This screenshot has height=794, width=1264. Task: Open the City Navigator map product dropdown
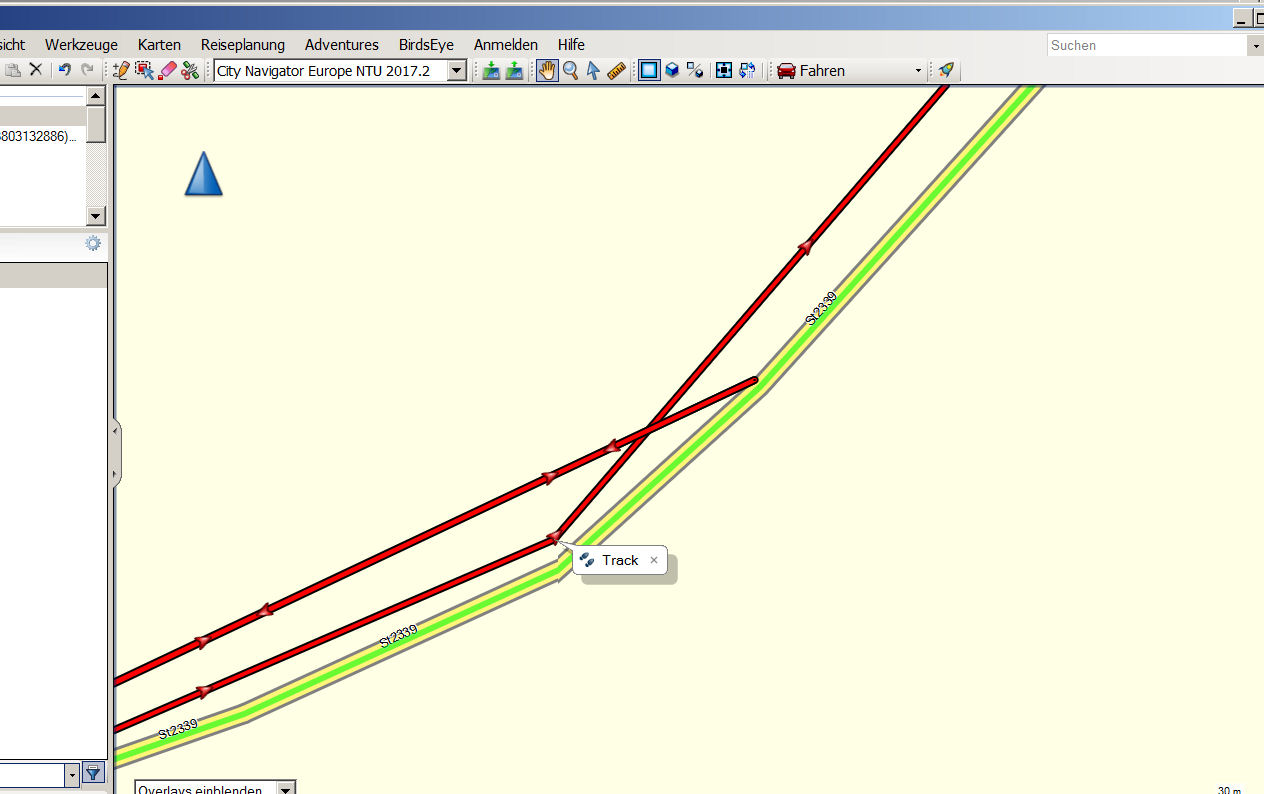457,70
